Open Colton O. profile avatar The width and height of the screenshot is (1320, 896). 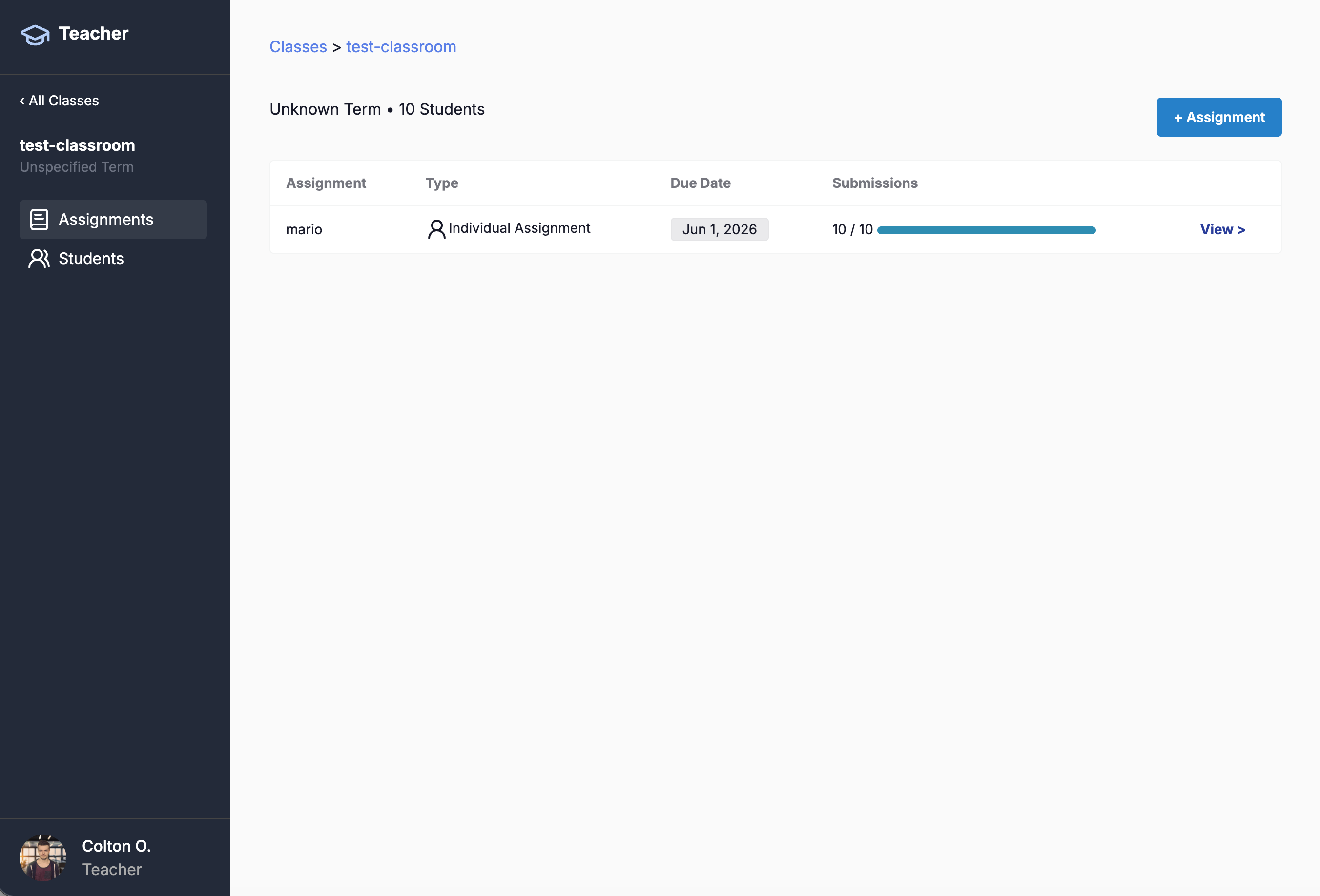43,857
